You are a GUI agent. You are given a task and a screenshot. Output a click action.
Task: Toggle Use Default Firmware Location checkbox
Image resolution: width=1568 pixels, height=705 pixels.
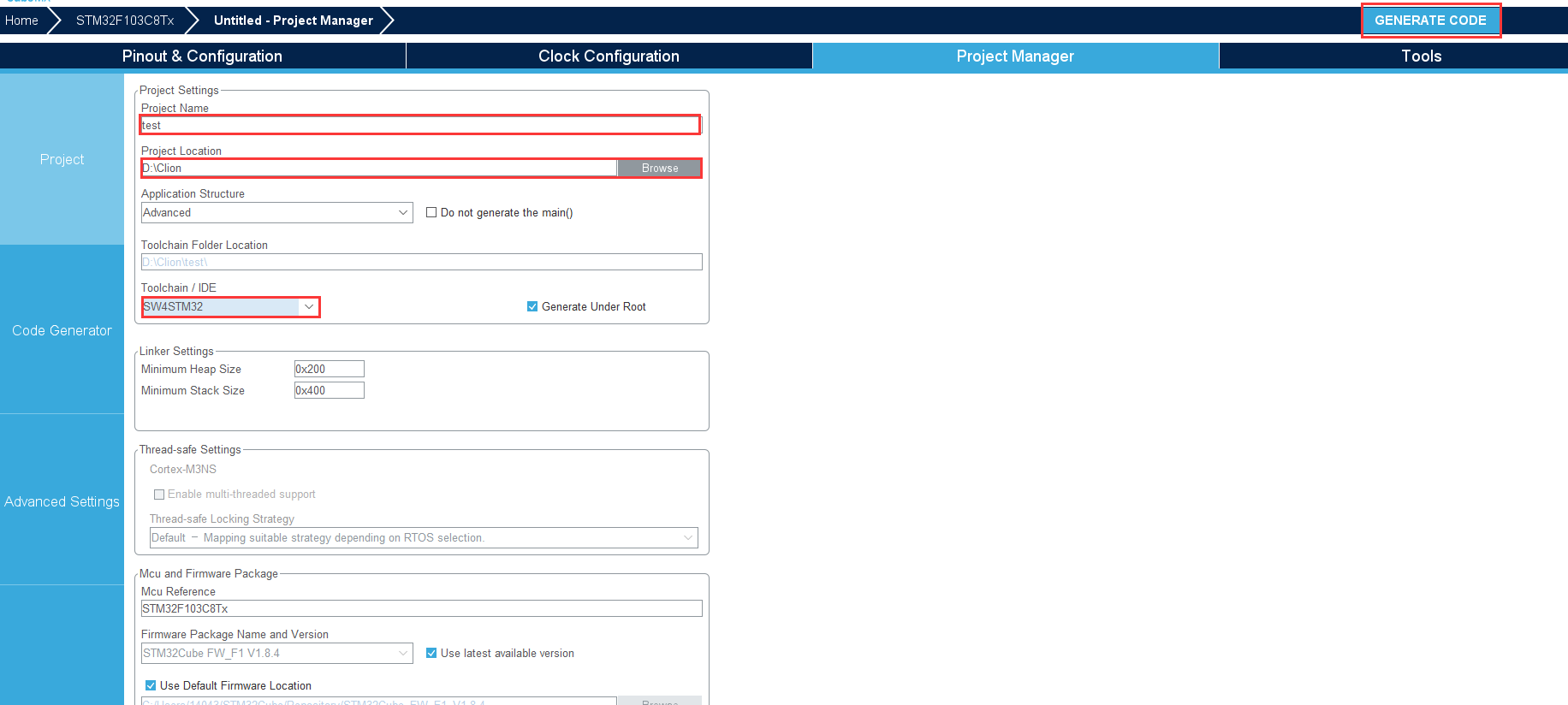coord(151,685)
